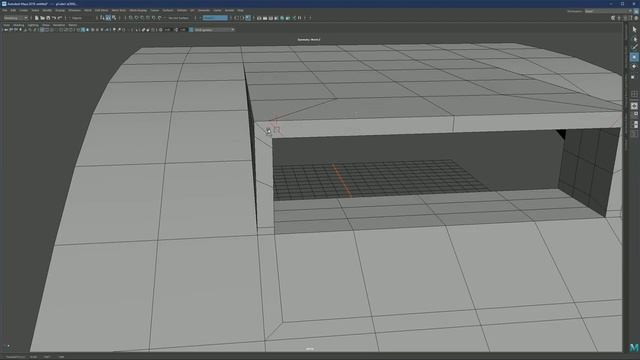Viewport: 640px width, 360px height.
Task: Toggle Snap to view planes
Action: [154, 18]
